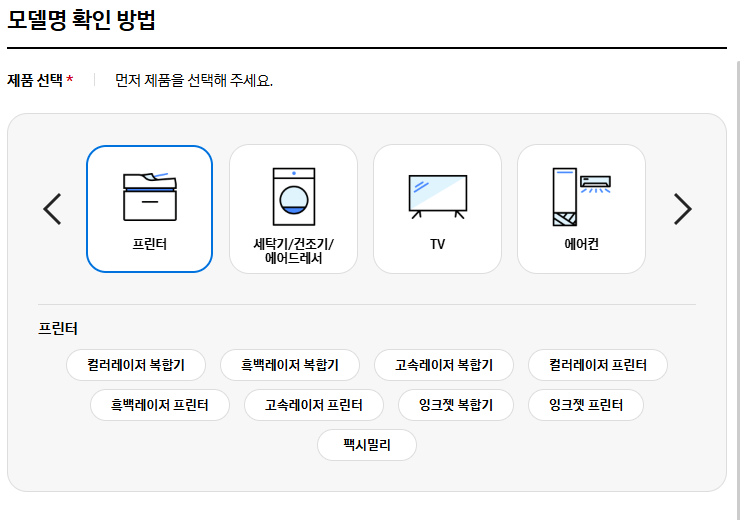Choose 컬러레이저 복합기 printer type

[x=136, y=365]
